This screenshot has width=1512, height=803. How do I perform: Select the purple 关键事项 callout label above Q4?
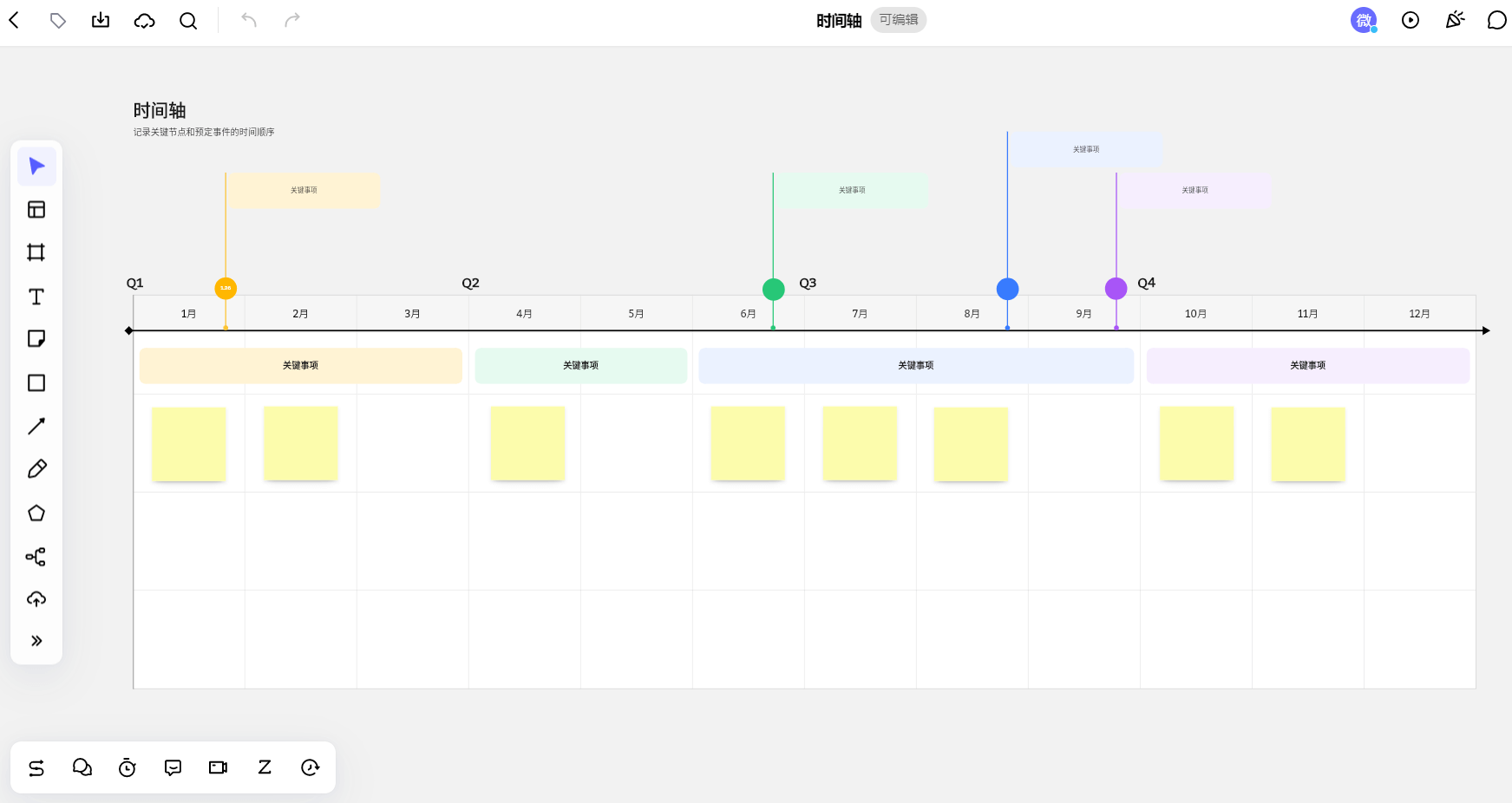1195,190
